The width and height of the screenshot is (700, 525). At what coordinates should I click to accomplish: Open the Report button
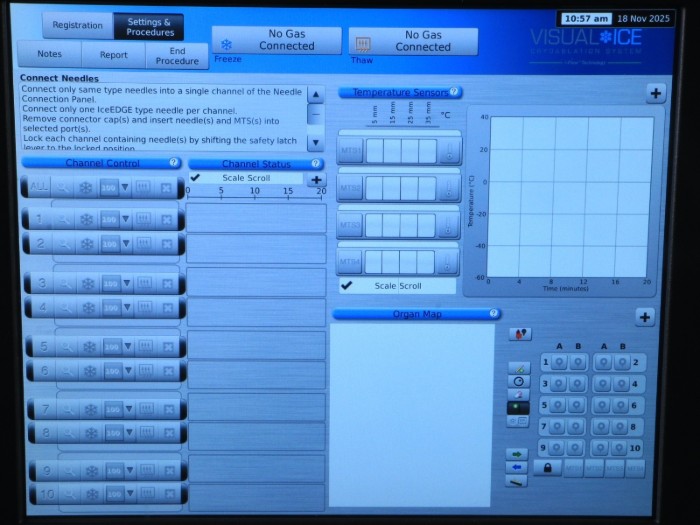pos(113,55)
